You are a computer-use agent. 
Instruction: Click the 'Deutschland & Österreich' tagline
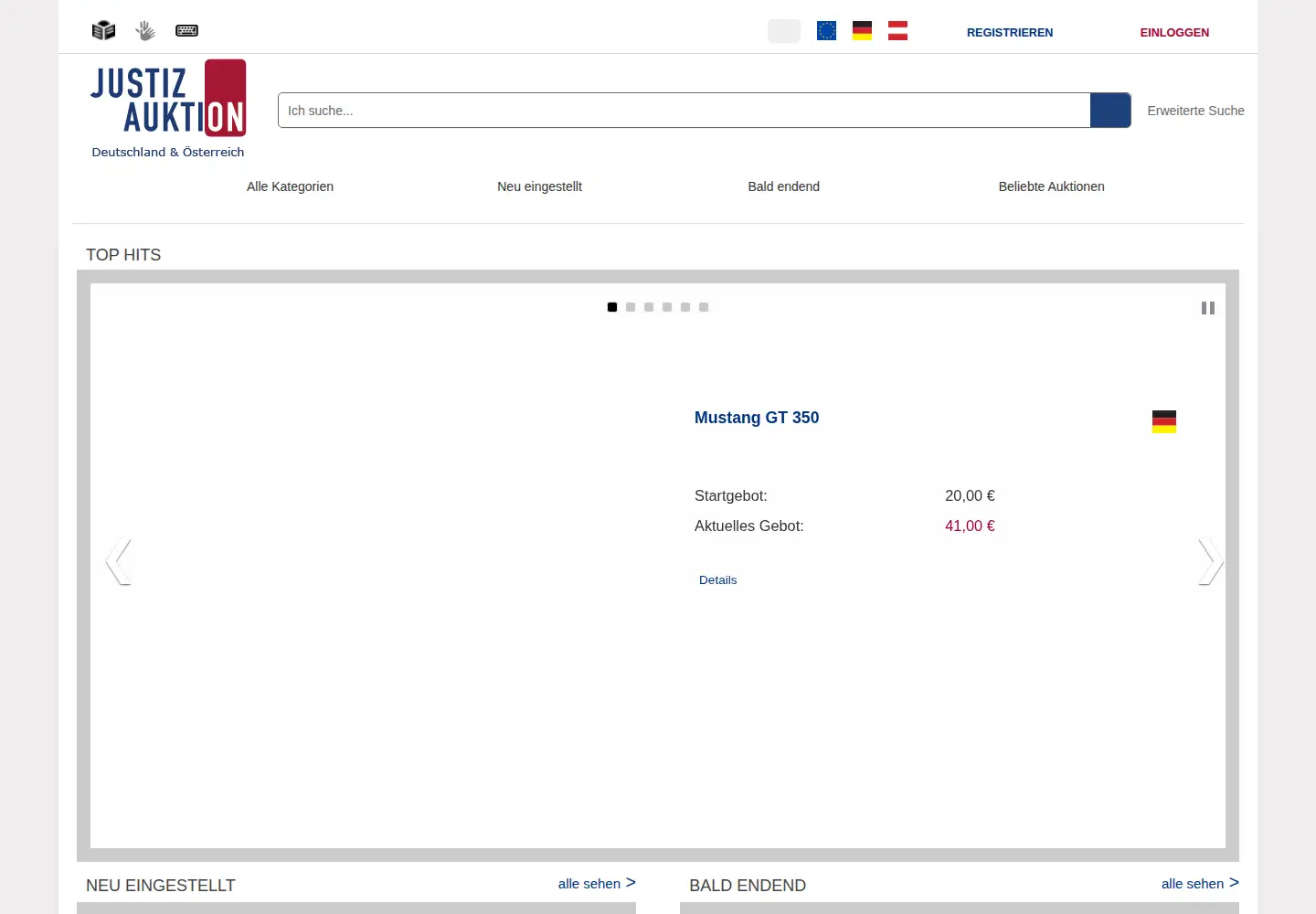tap(168, 152)
